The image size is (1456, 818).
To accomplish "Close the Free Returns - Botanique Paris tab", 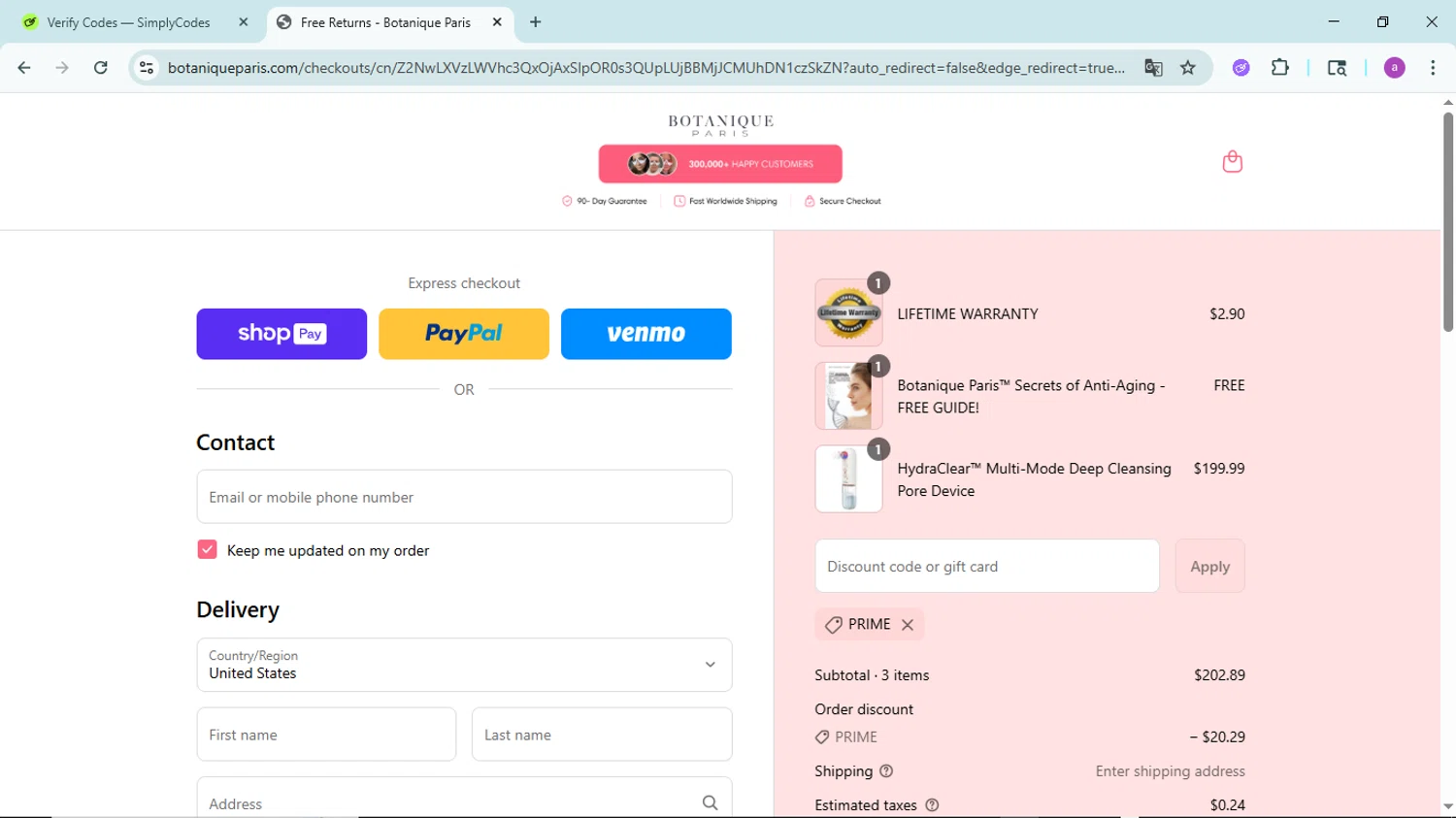I will tap(497, 22).
